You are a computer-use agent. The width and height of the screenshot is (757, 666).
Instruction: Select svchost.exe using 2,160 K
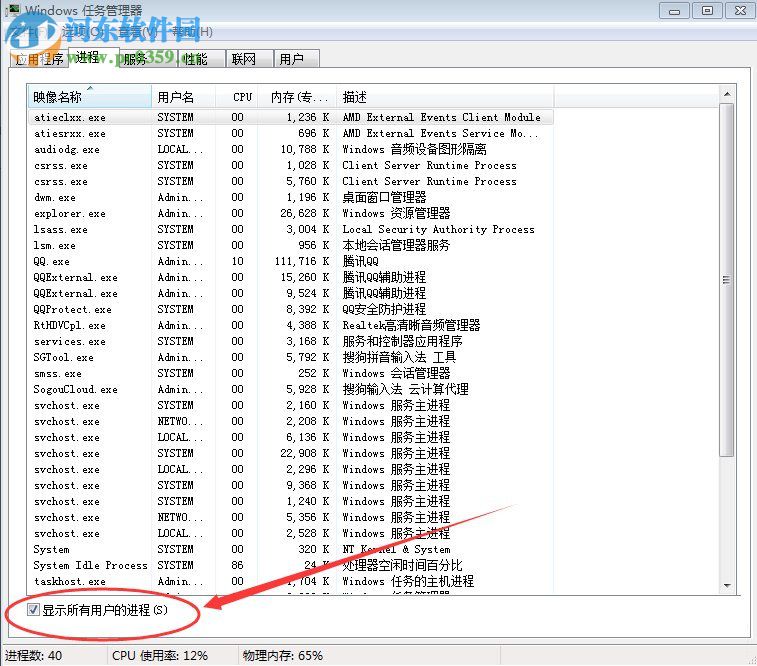[x=291, y=405]
